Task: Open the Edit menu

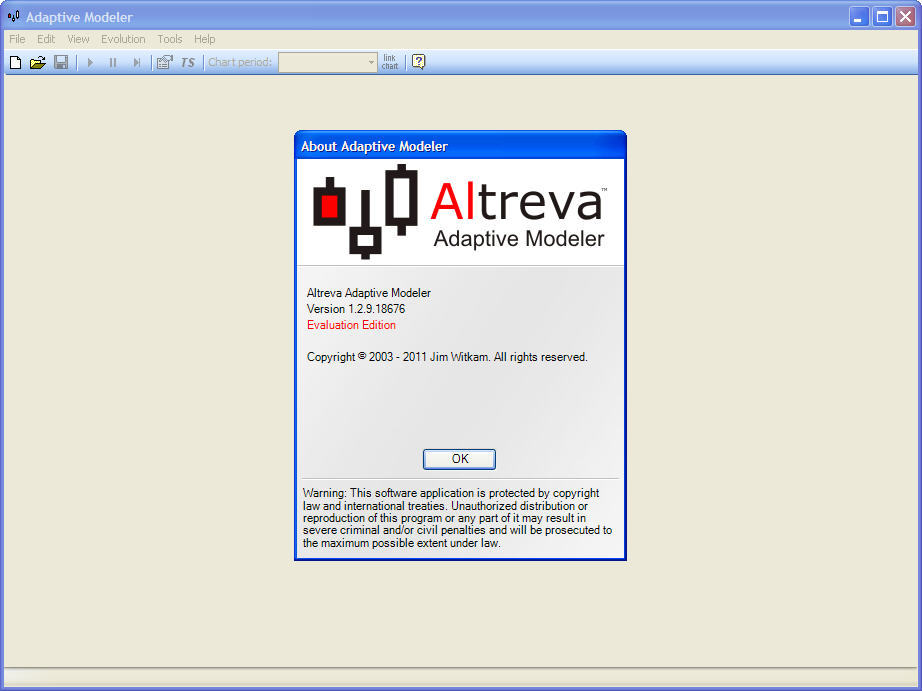Action: point(46,39)
